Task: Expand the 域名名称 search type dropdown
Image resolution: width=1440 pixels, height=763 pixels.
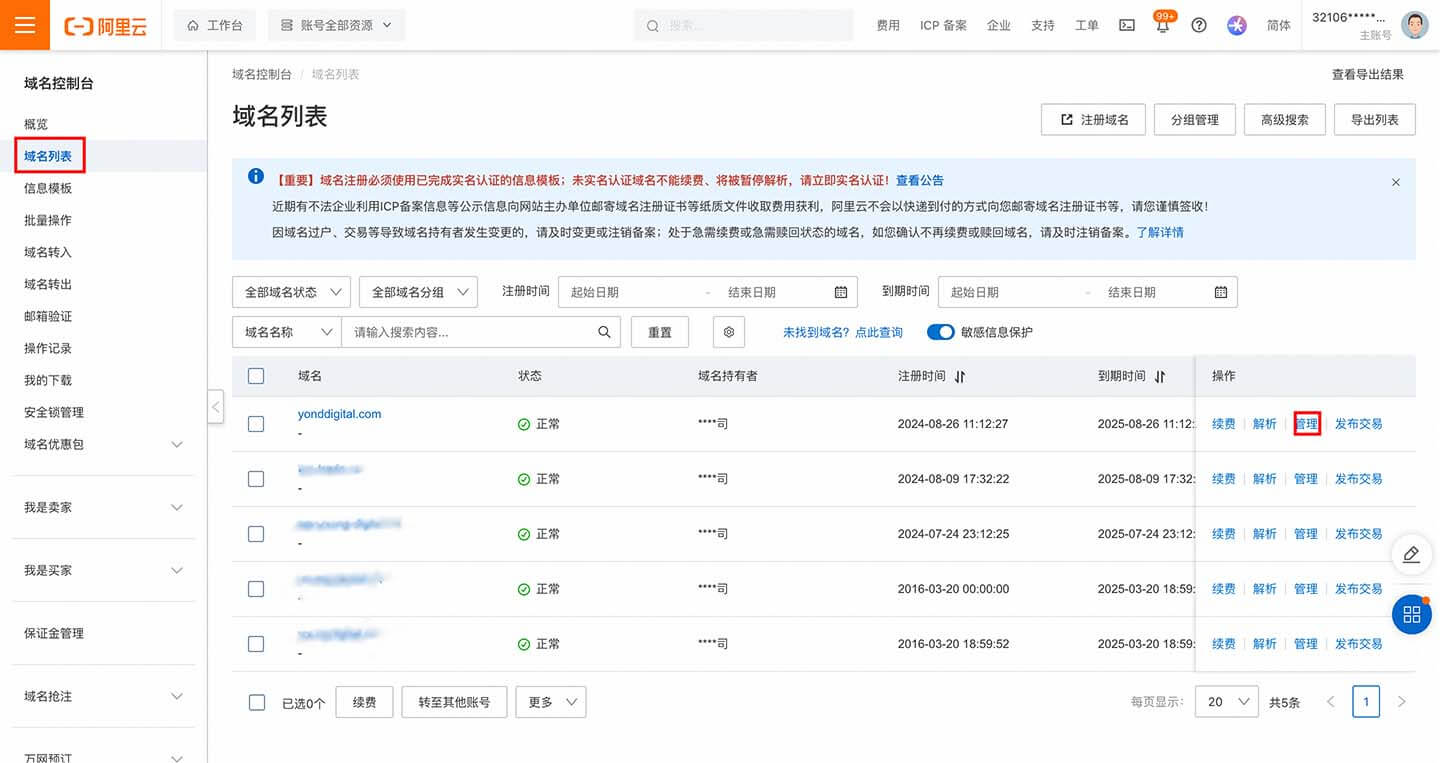Action: (287, 332)
